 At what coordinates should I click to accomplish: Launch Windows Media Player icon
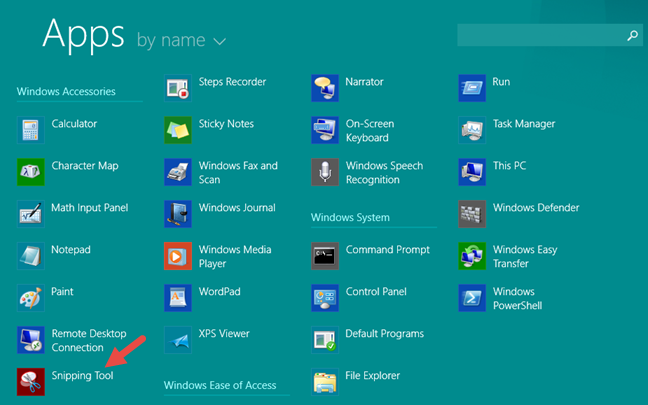point(178,256)
